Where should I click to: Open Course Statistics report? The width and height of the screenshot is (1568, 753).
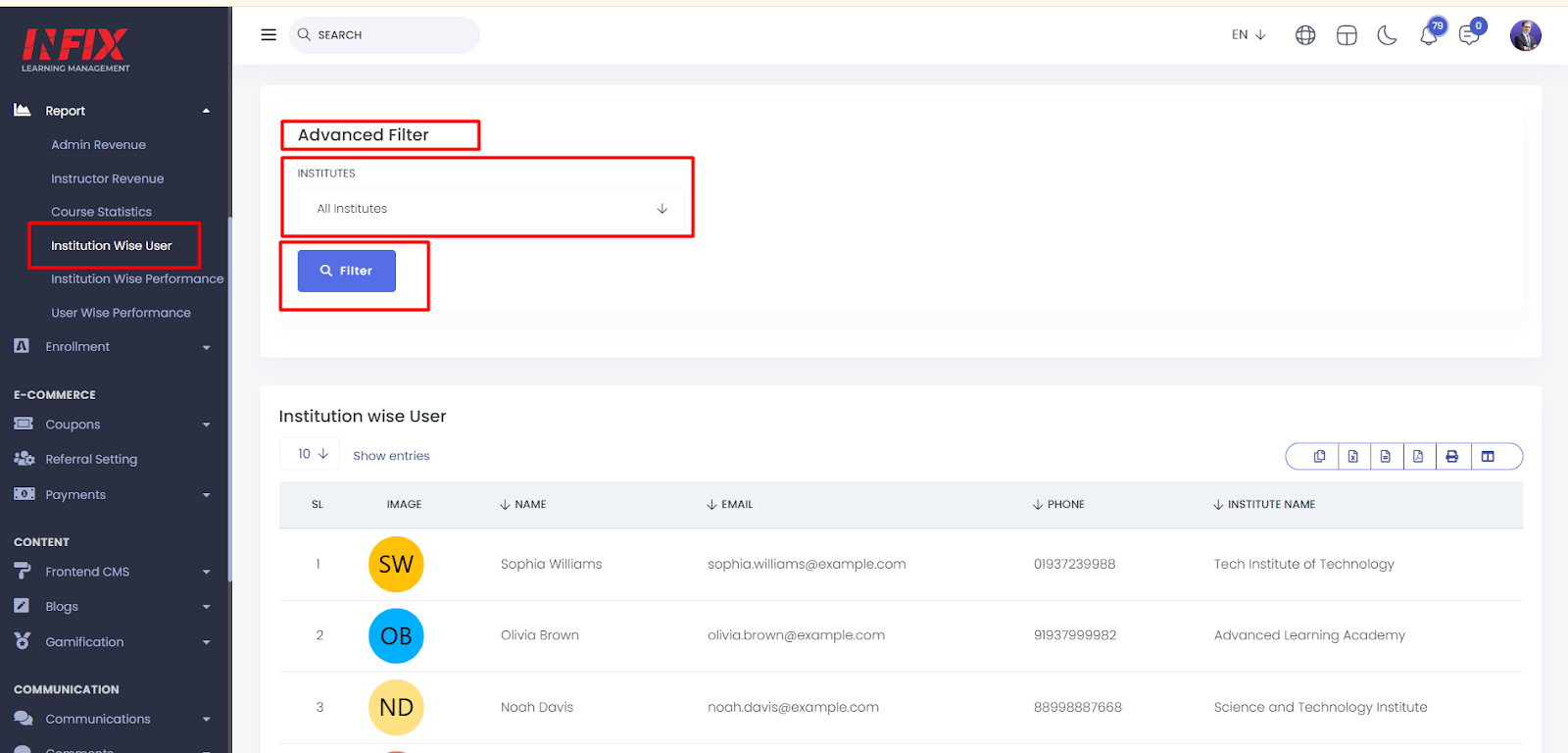click(101, 212)
